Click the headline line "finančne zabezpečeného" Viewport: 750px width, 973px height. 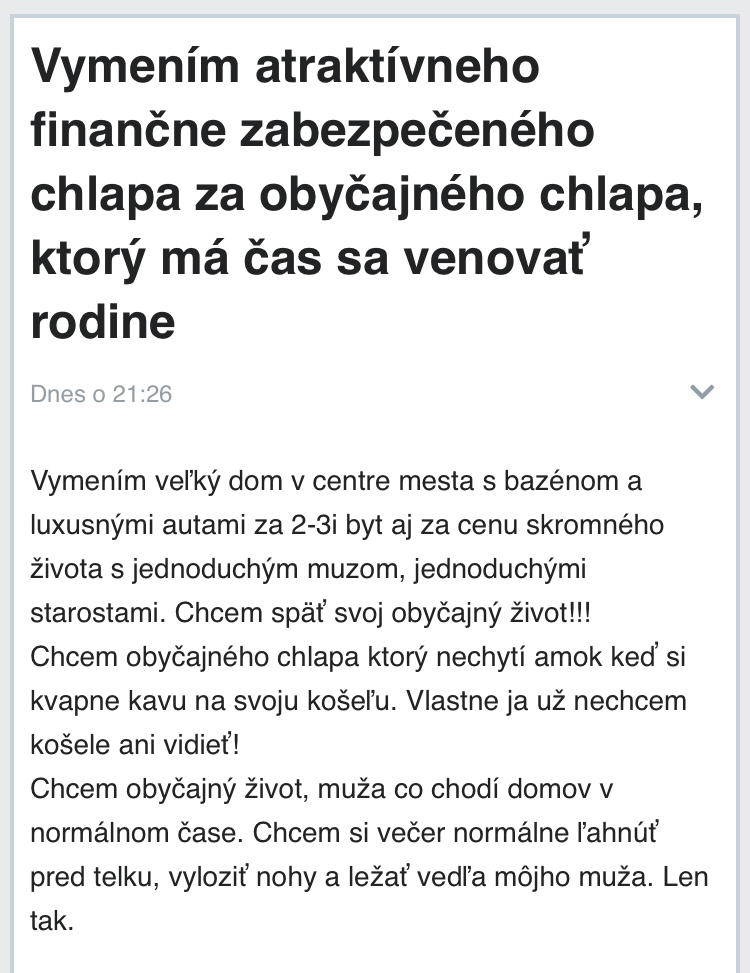312,132
